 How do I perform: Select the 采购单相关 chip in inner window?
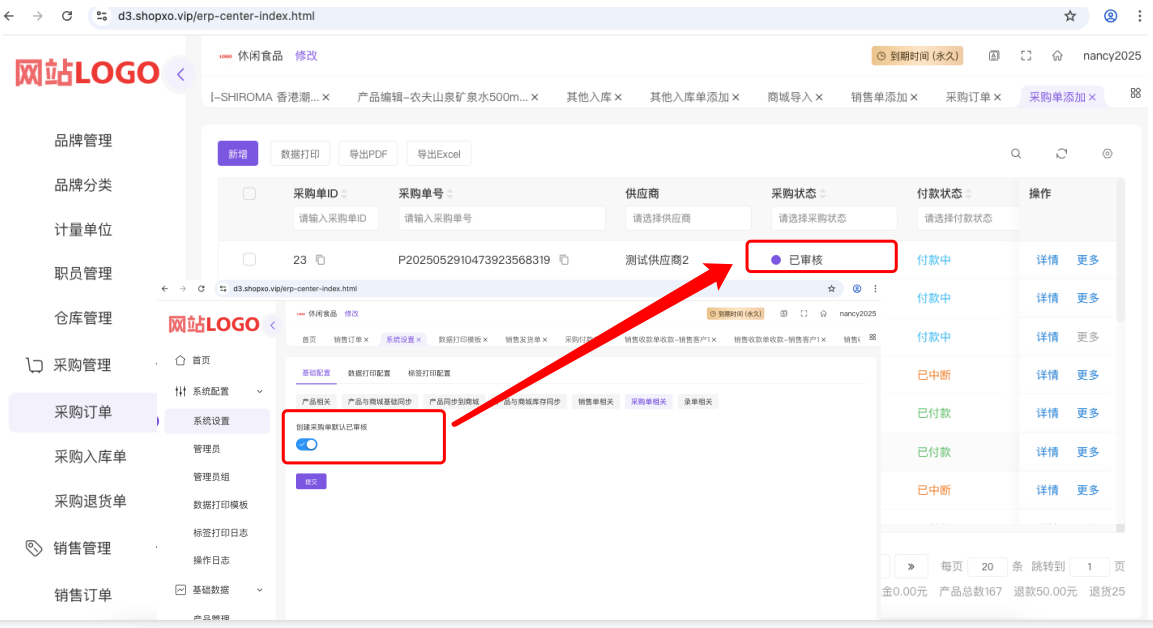[649, 402]
